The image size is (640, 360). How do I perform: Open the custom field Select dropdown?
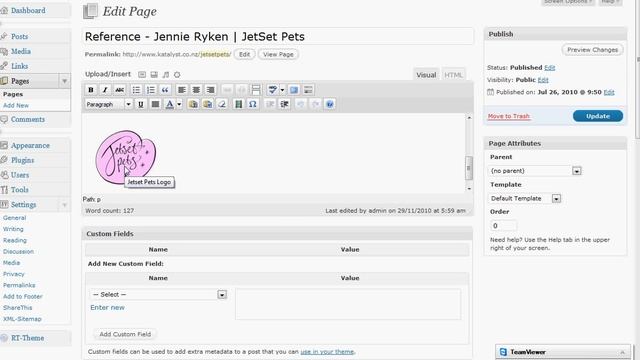coord(158,295)
